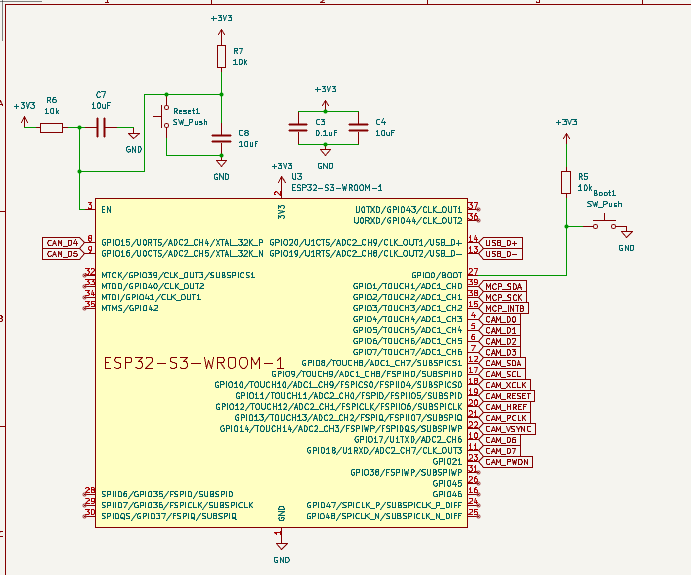The height and width of the screenshot is (575, 691).
Task: Select the CAM_SDA global label
Action: 502,363
